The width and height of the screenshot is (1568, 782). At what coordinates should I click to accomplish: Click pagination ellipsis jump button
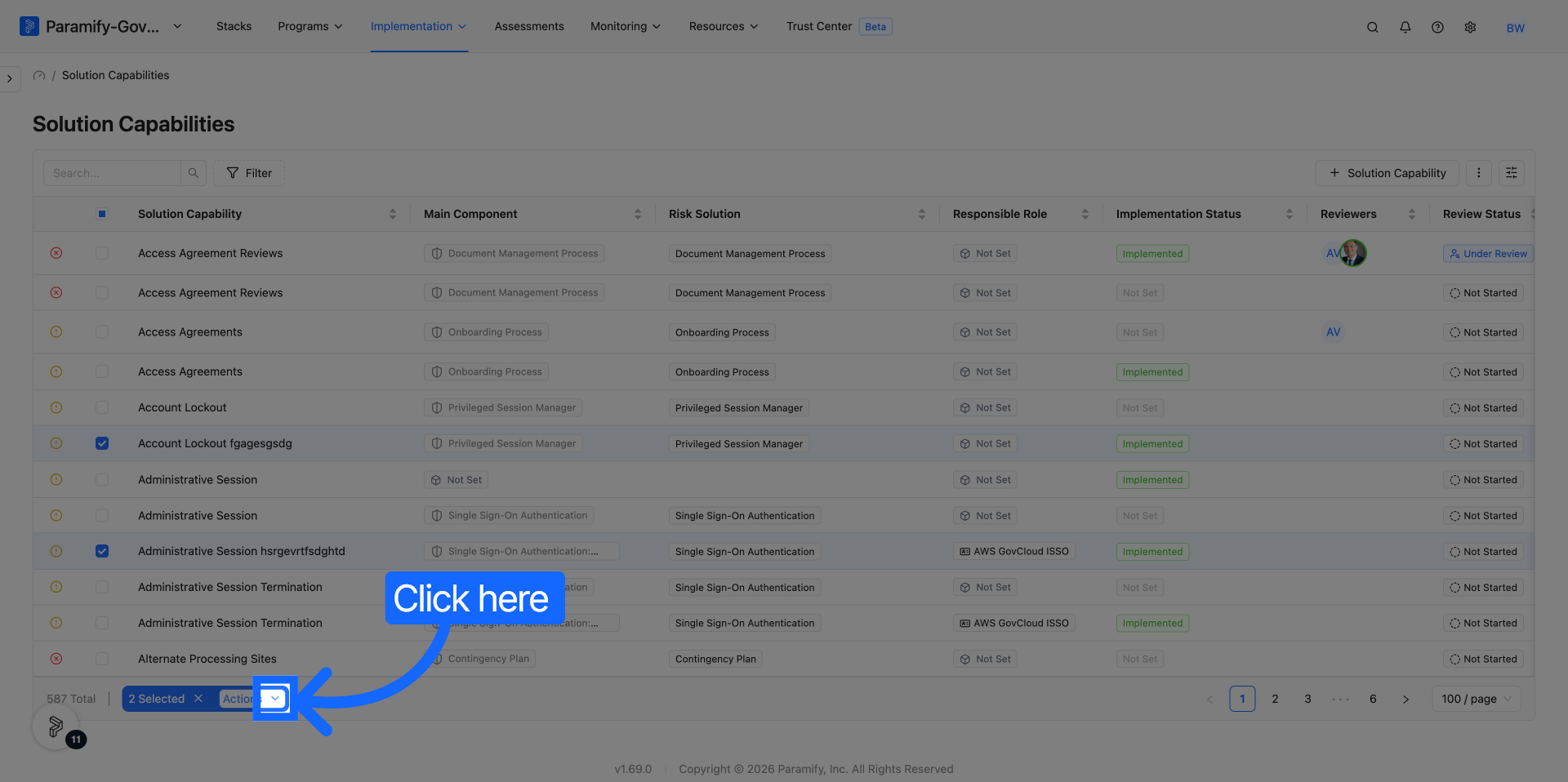pyautogui.click(x=1340, y=699)
